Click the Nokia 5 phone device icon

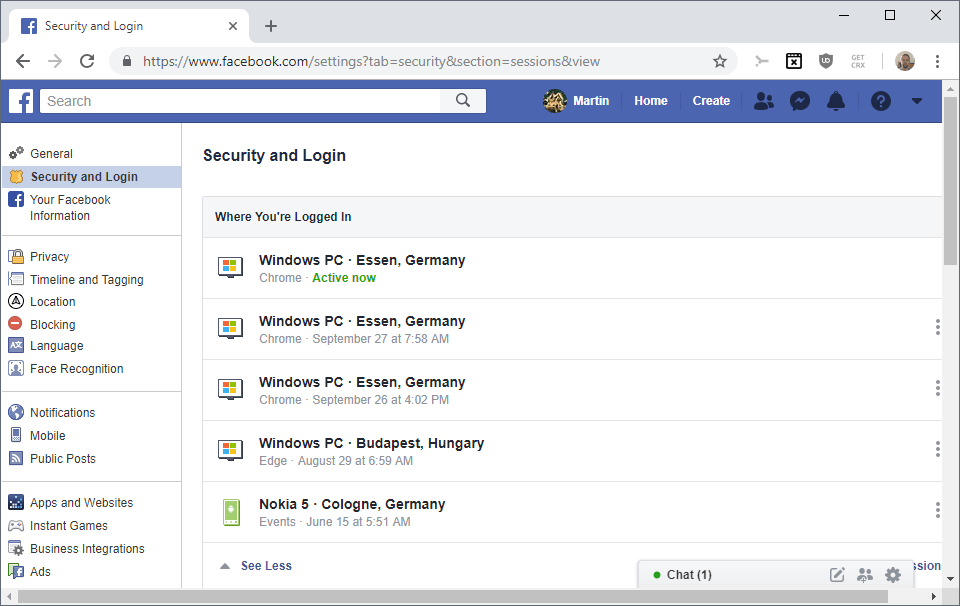(231, 512)
